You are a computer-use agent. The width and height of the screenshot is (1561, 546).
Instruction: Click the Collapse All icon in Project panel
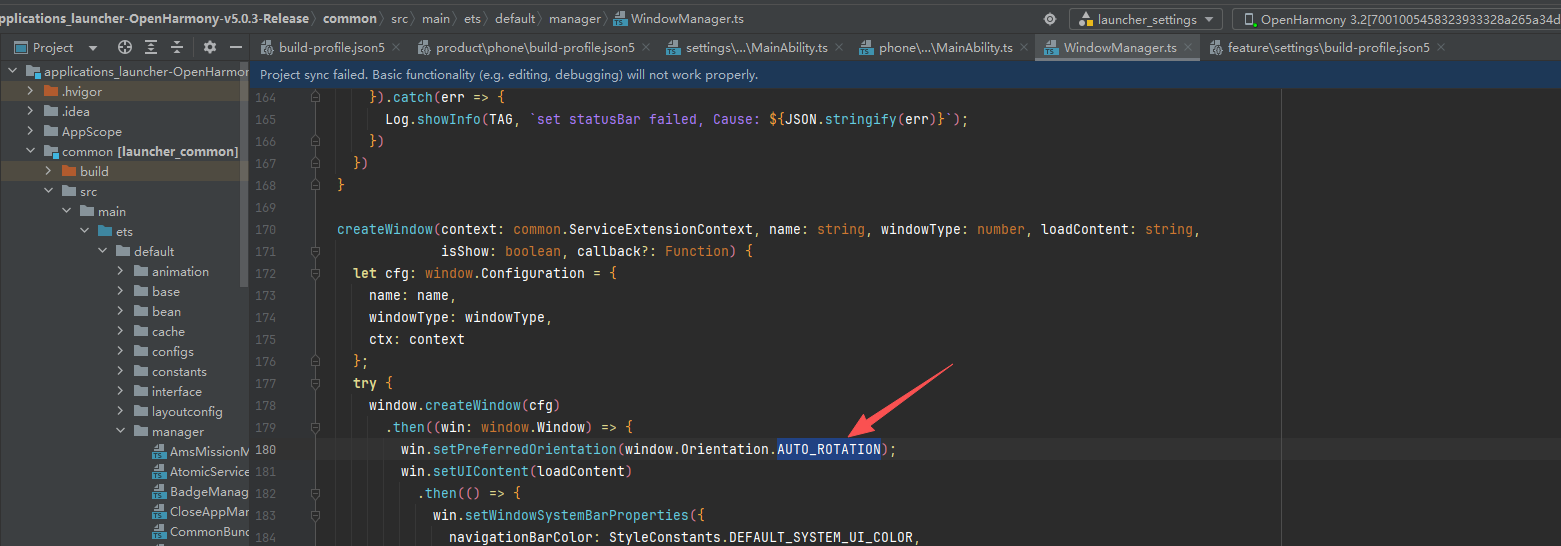(x=177, y=47)
